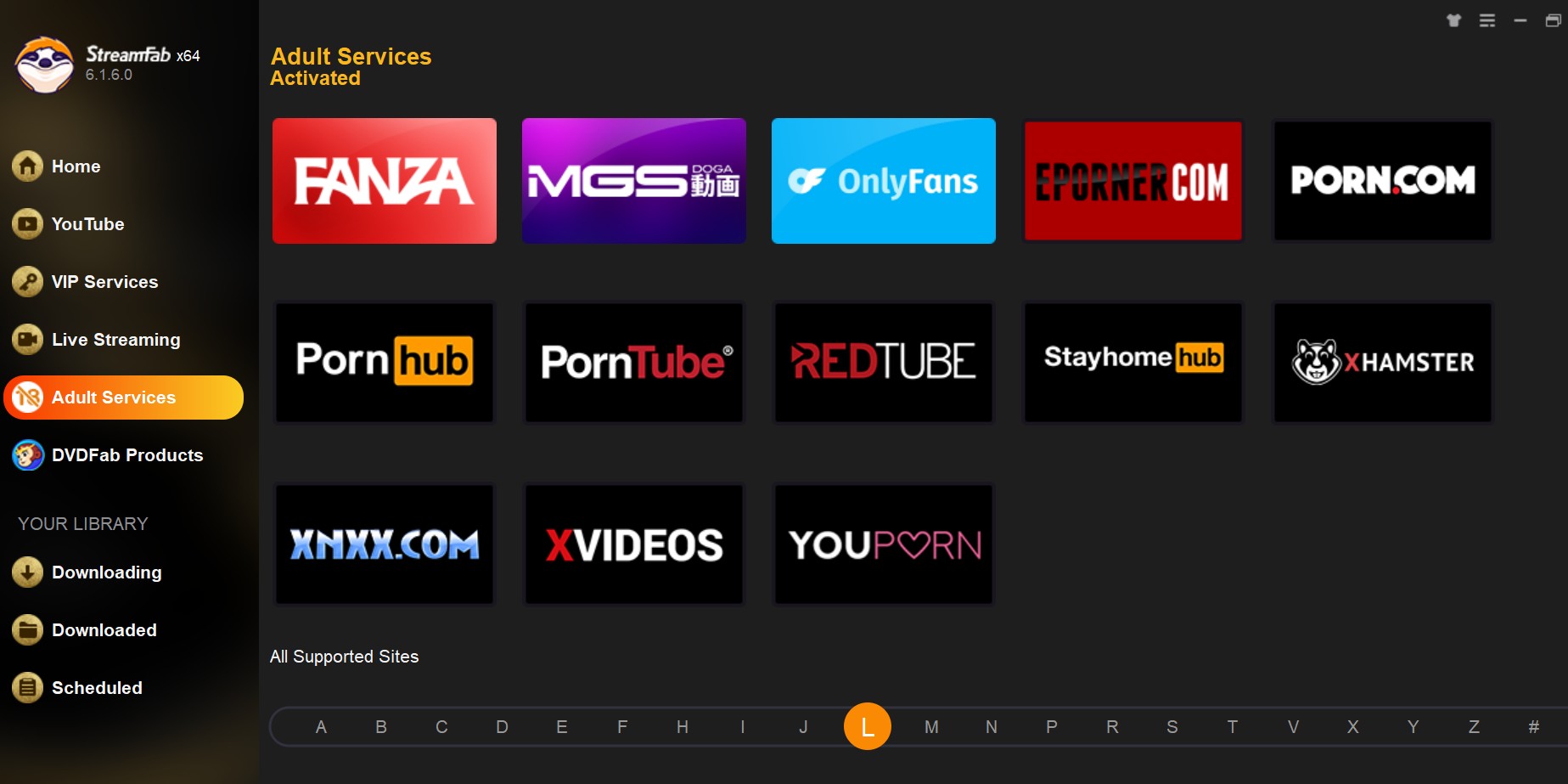Viewport: 1568px width, 784px height.
Task: Select letter F in site index
Action: click(622, 727)
